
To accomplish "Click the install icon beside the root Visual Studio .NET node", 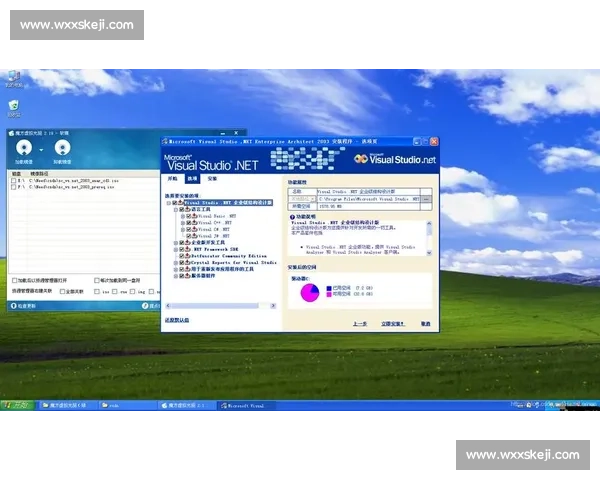I will [x=181, y=202].
